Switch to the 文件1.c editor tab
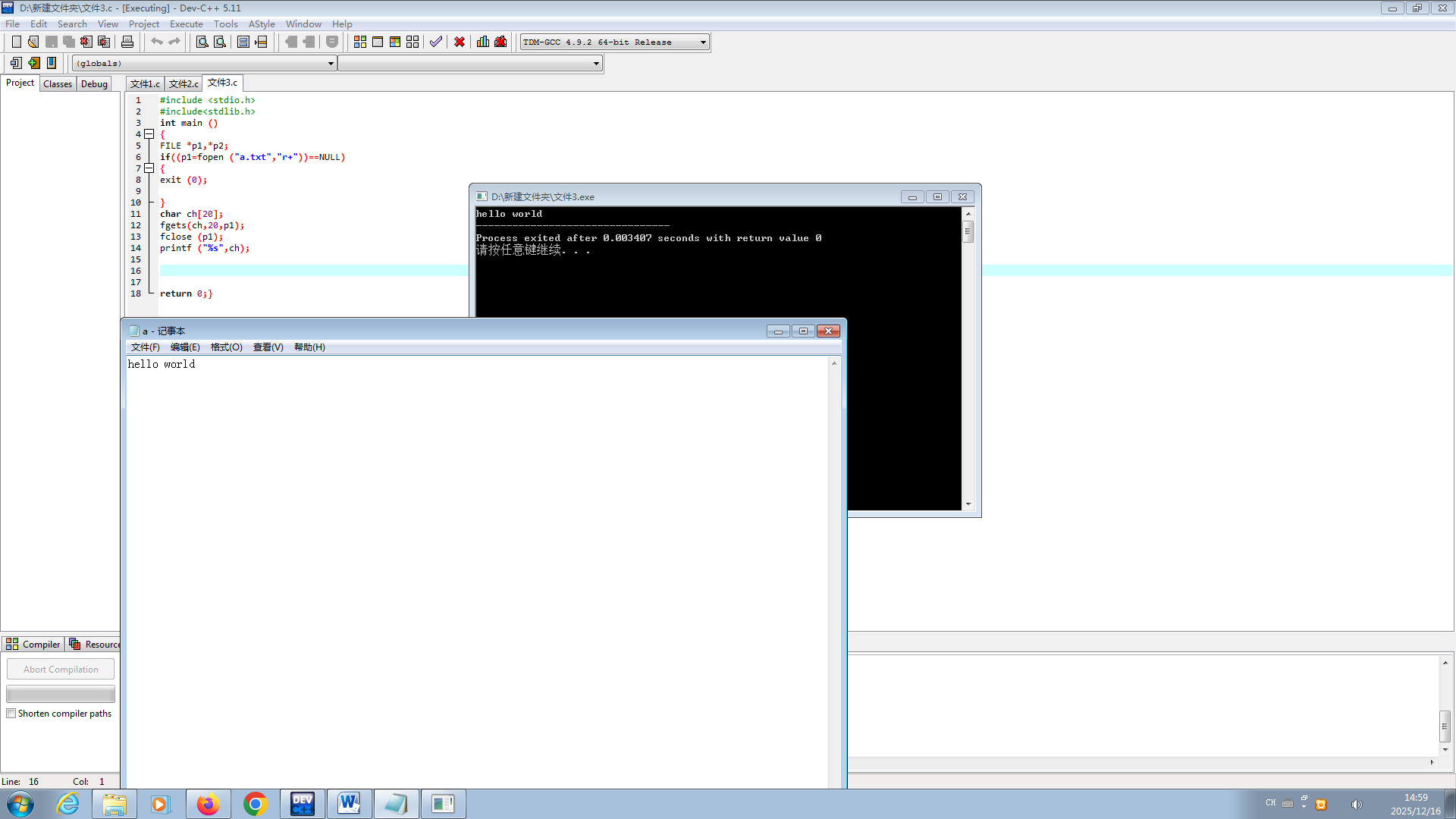The width and height of the screenshot is (1456, 819). pyautogui.click(x=145, y=83)
